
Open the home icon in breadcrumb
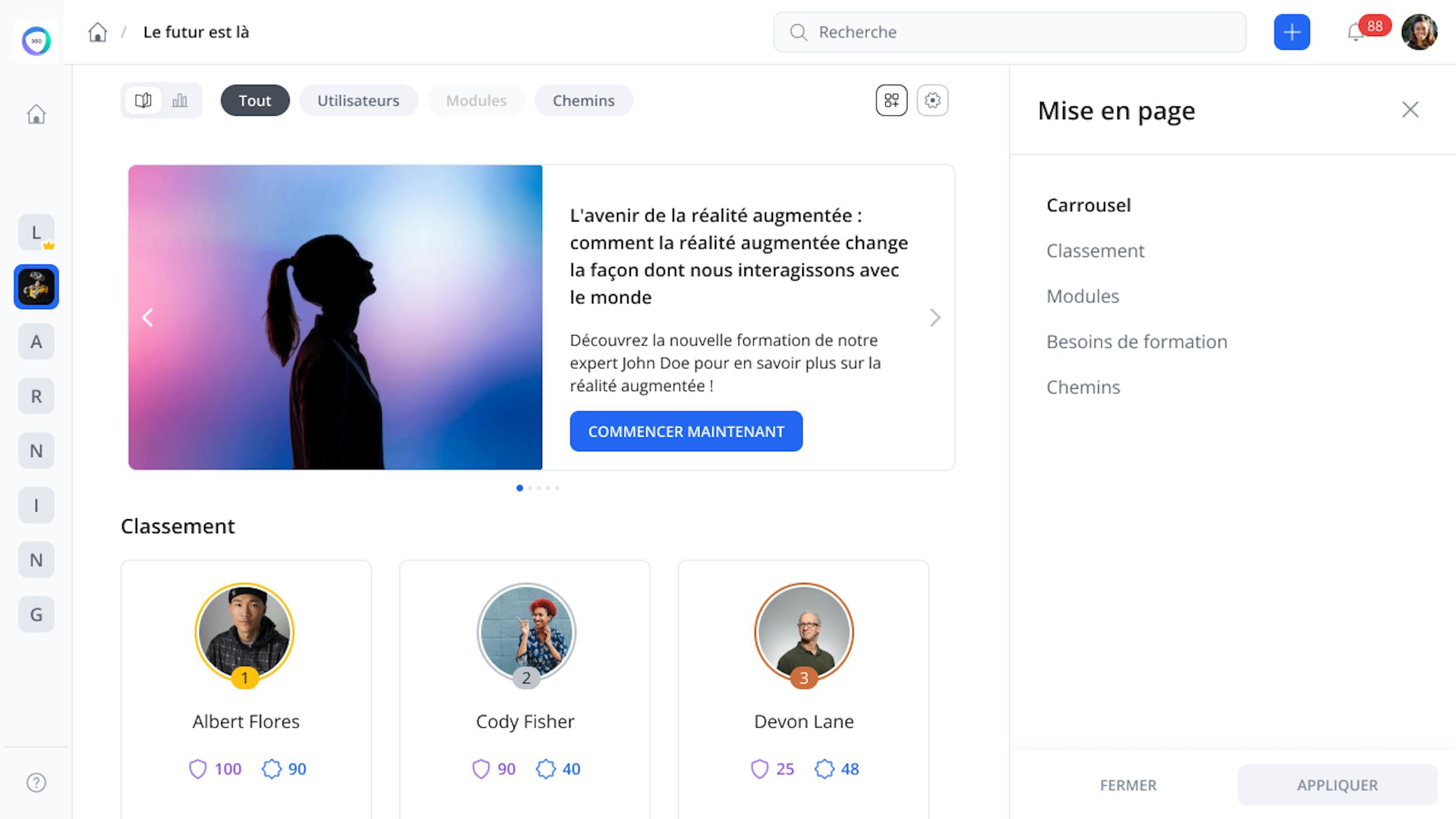point(98,32)
